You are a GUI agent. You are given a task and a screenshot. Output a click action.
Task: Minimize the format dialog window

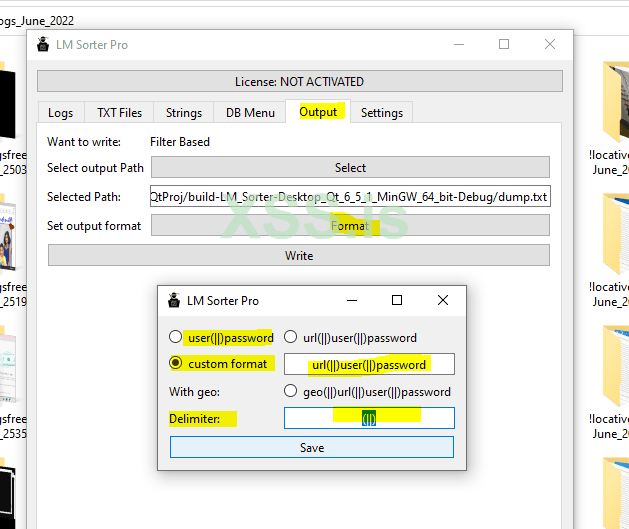352,300
